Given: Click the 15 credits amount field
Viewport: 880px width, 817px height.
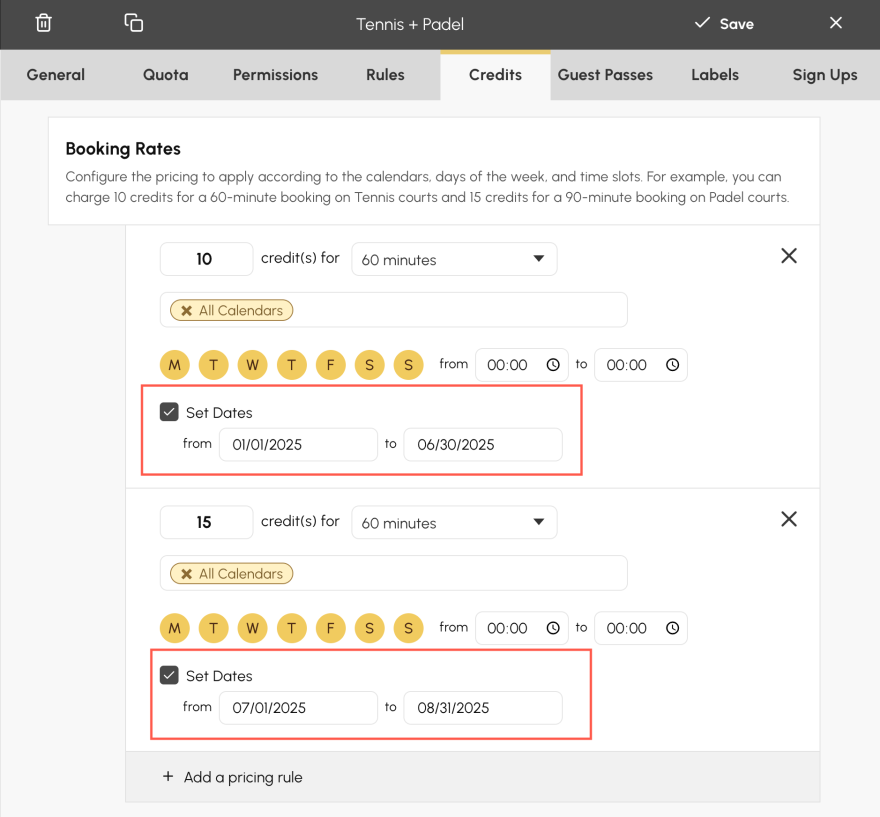Looking at the screenshot, I should pos(206,522).
